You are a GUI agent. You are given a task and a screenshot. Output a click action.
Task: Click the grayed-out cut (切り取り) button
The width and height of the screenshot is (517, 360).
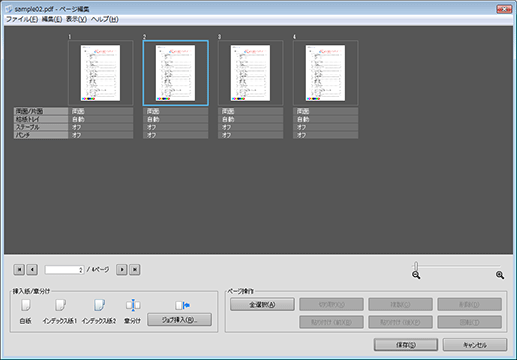pyautogui.click(x=331, y=304)
